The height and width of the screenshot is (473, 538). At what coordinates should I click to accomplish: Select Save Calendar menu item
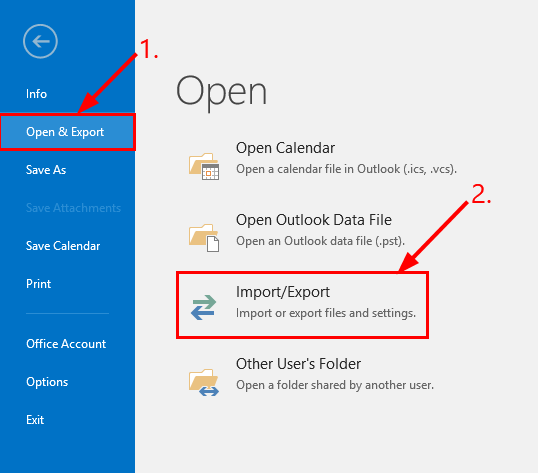(63, 246)
